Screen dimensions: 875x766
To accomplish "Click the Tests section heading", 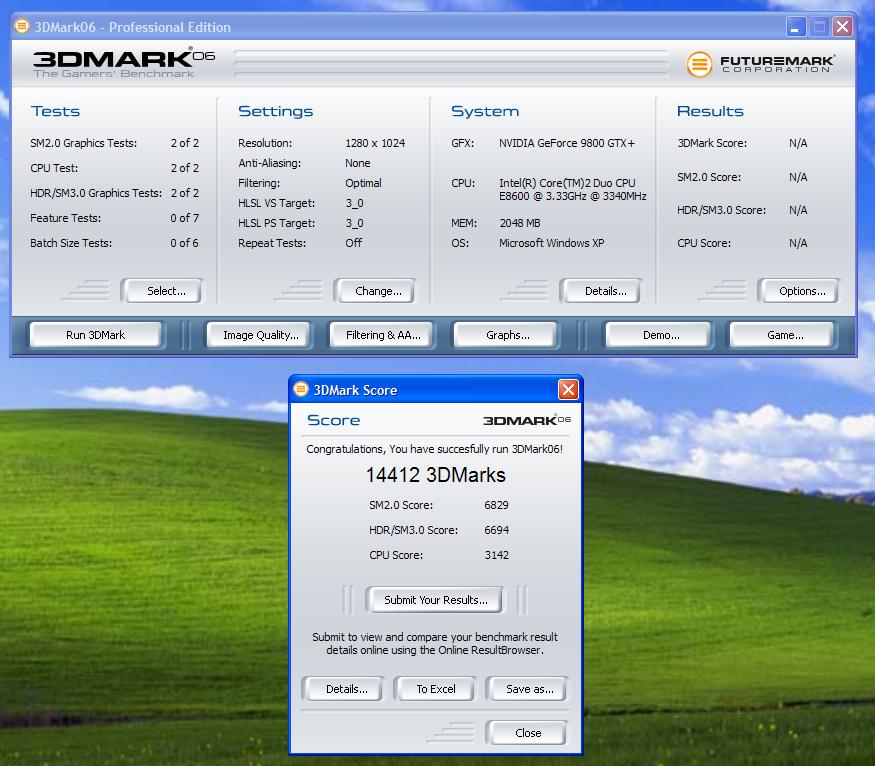I will coord(55,111).
